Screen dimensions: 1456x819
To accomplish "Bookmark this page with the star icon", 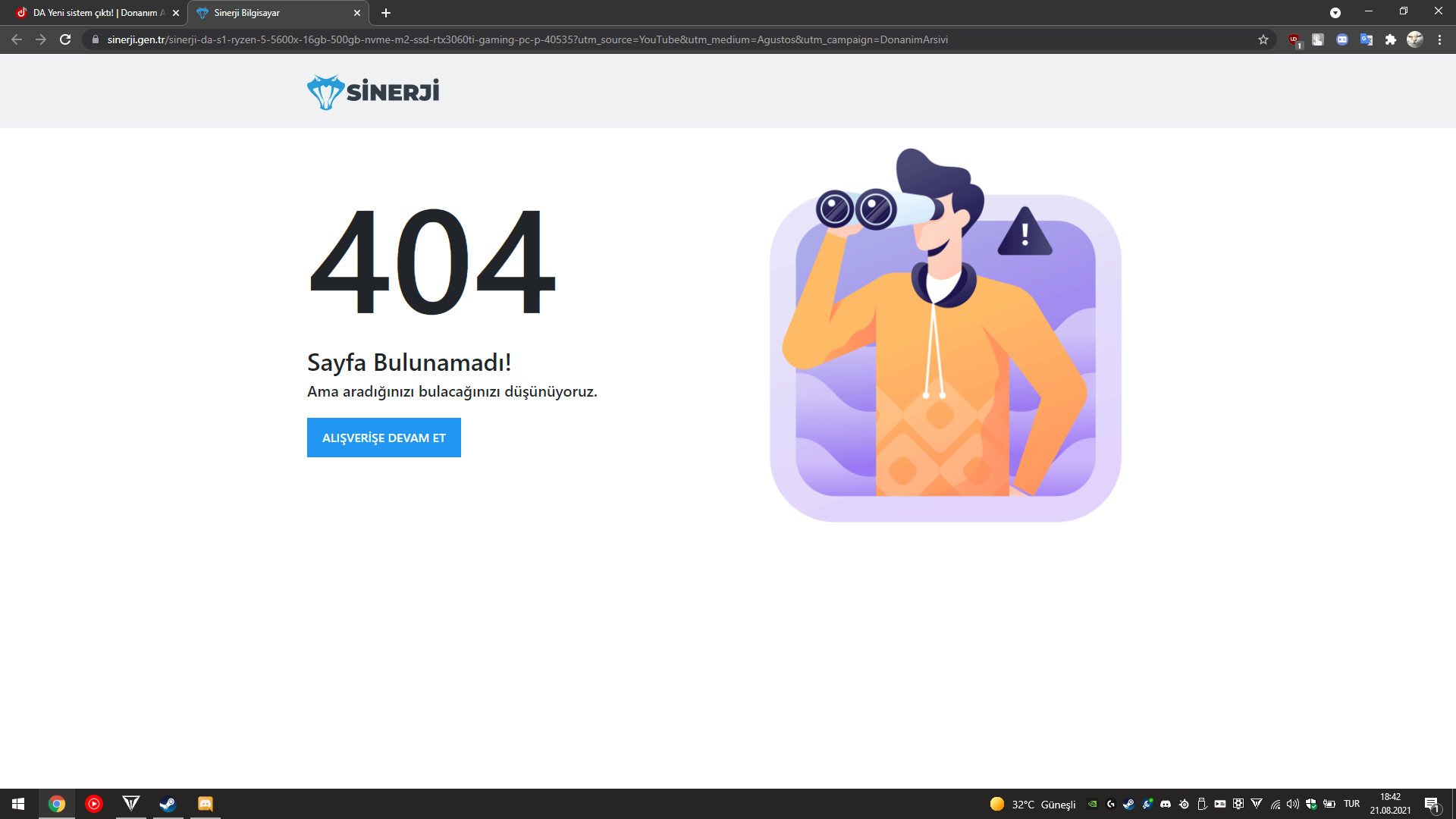I will pos(1263,39).
